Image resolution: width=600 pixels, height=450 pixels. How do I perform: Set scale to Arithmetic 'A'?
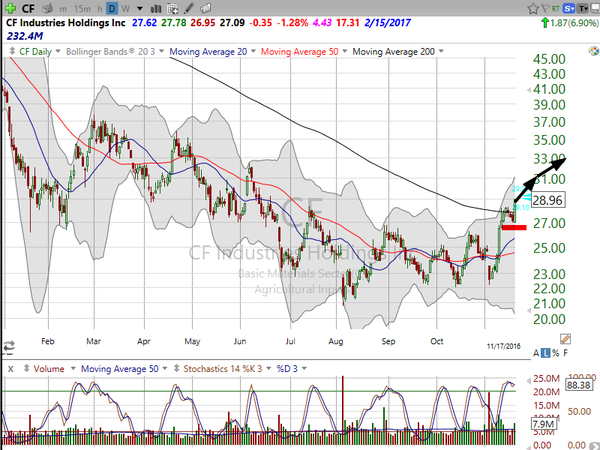(x=536, y=353)
